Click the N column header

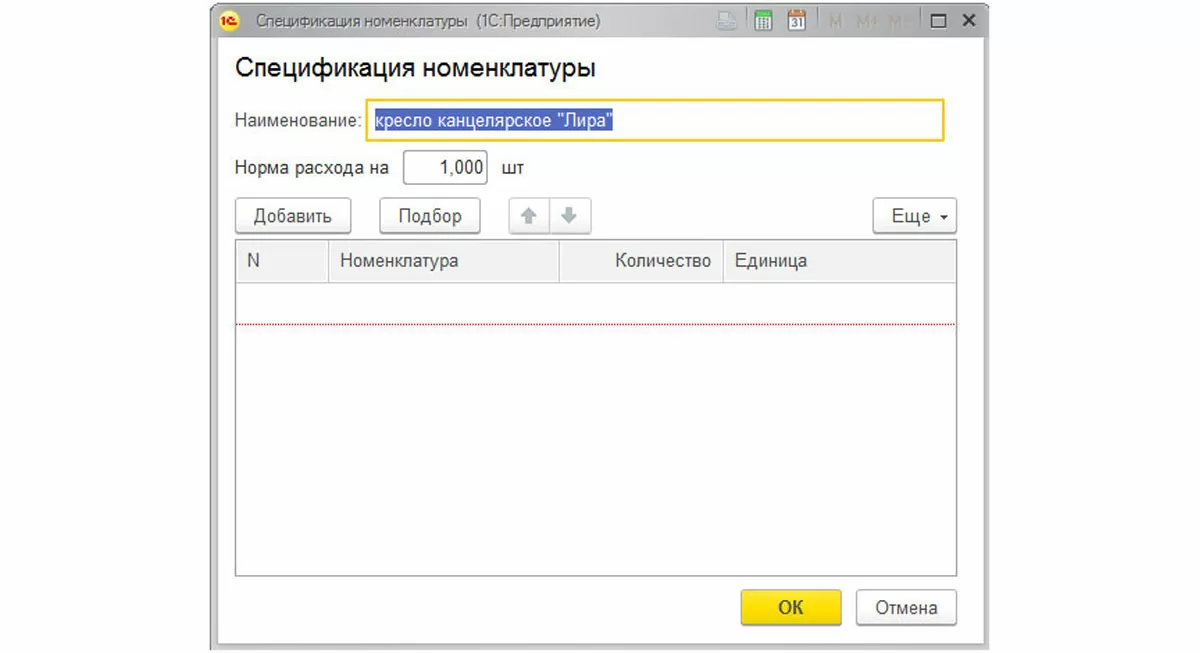tap(282, 261)
